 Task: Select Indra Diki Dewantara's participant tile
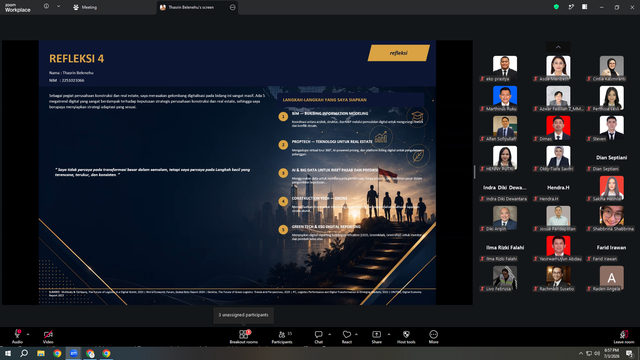click(504, 188)
